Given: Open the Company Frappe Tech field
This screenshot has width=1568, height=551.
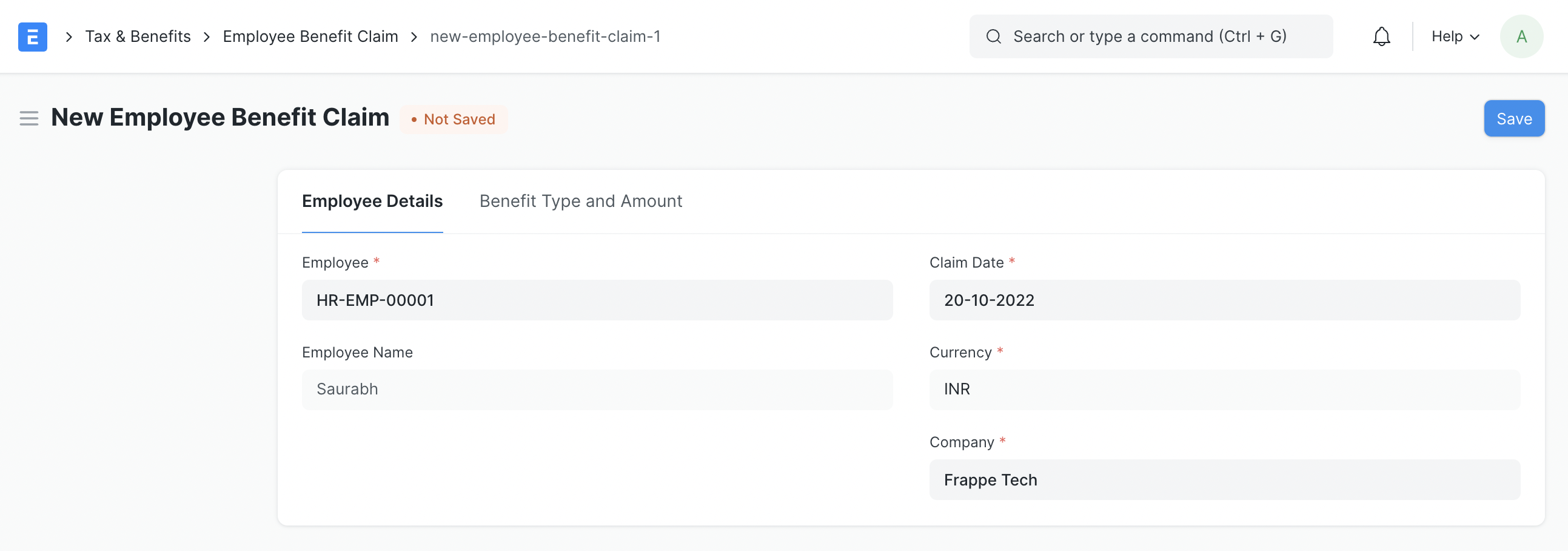Looking at the screenshot, I should pyautogui.click(x=1224, y=479).
